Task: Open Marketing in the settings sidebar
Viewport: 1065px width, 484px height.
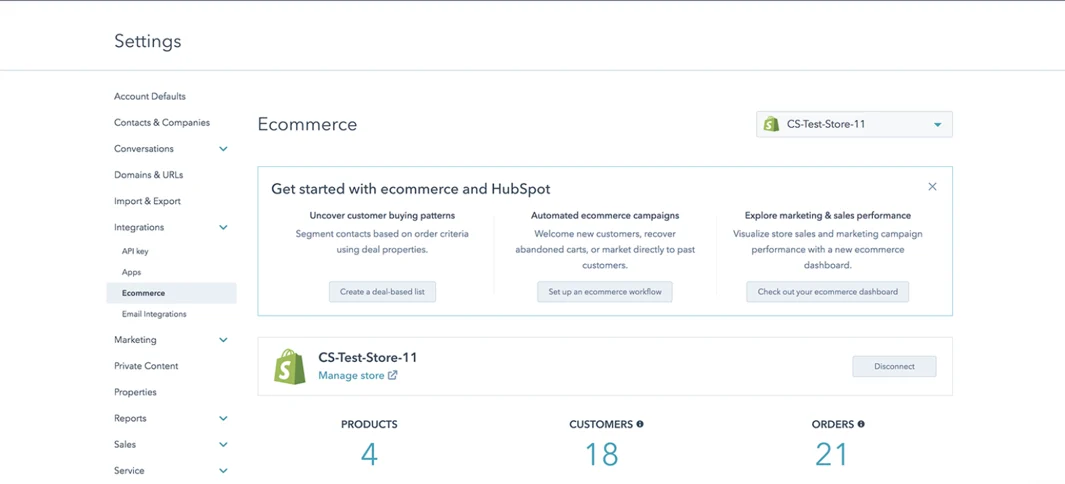Action: click(x=135, y=339)
